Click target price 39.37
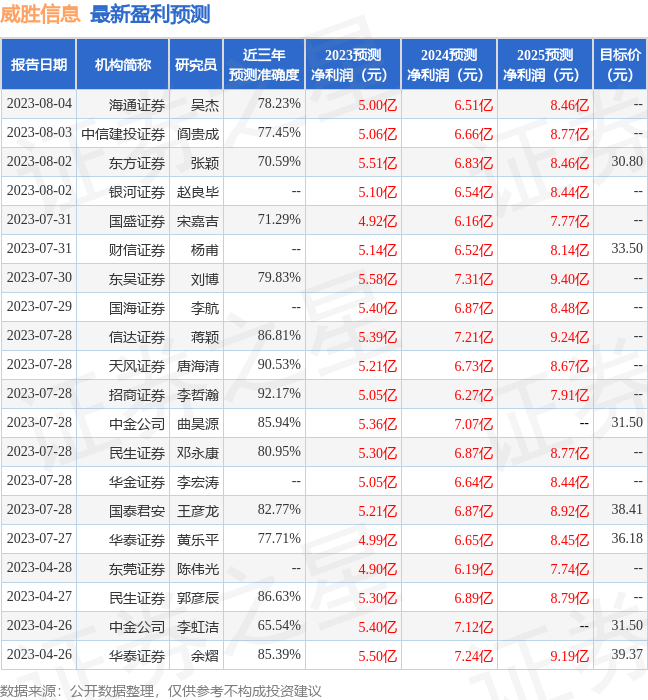Viewport: 648px width, 700px height. 627,655
